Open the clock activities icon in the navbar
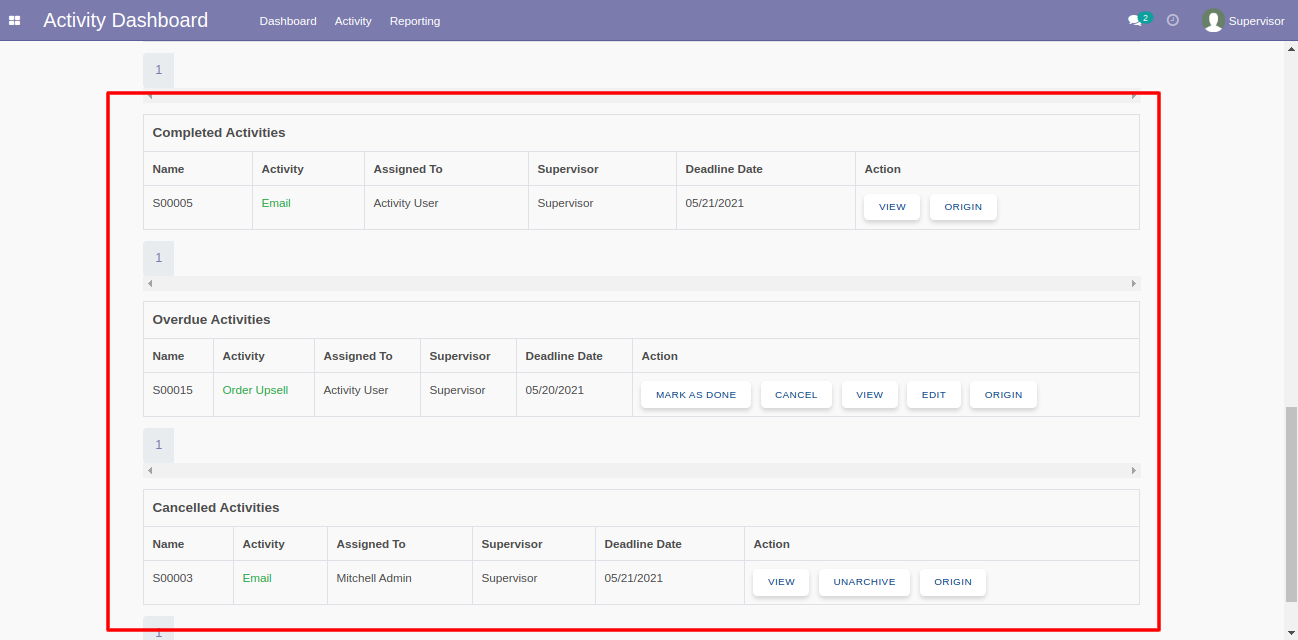Screen dimensions: 1298x640 tap(1173, 20)
